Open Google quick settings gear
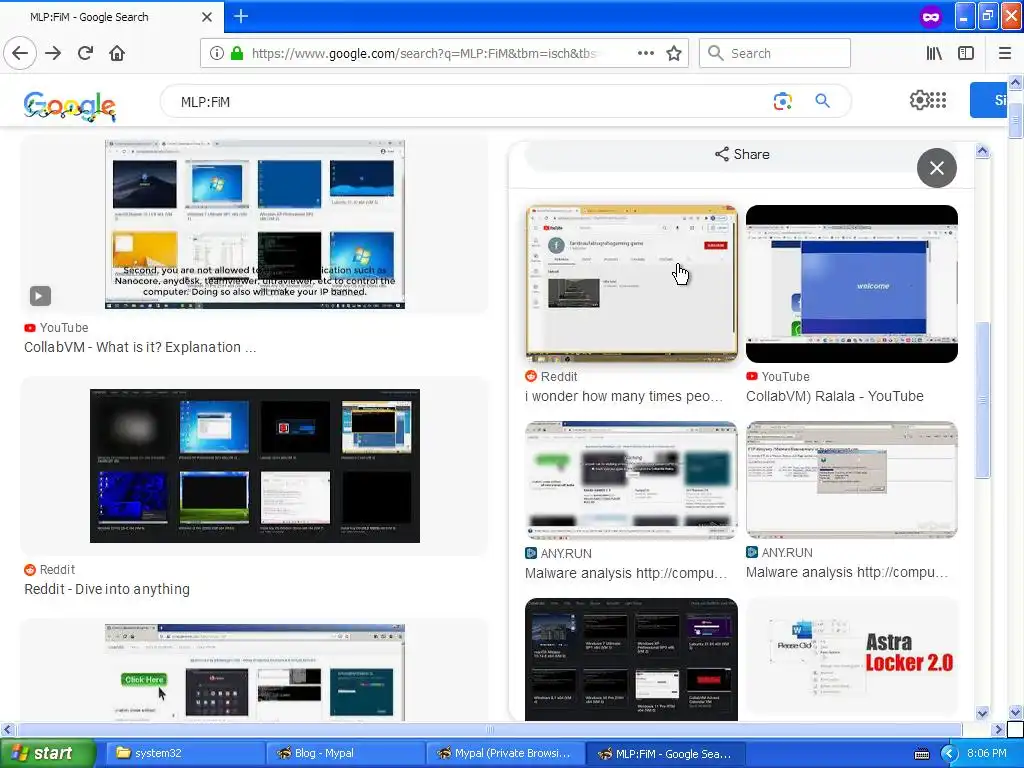 coord(918,100)
